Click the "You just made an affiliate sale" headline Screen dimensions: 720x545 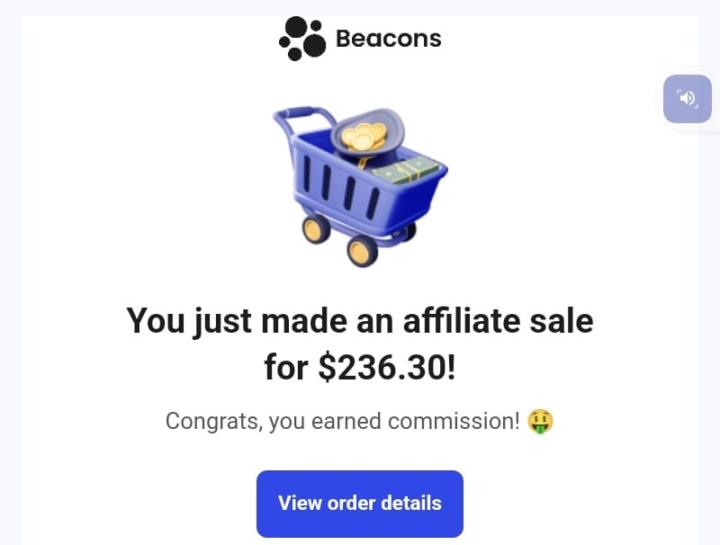click(360, 321)
